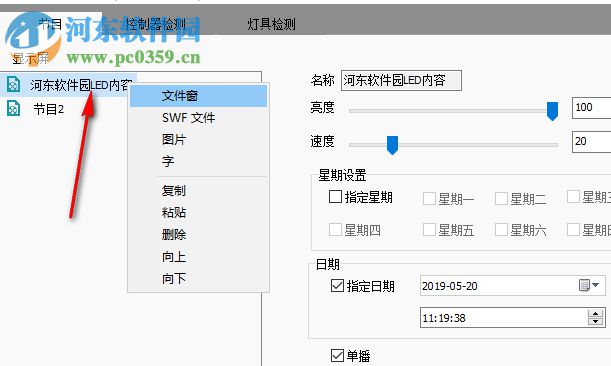
Task: Toggle the 星期二 checkbox
Action: tap(501, 198)
